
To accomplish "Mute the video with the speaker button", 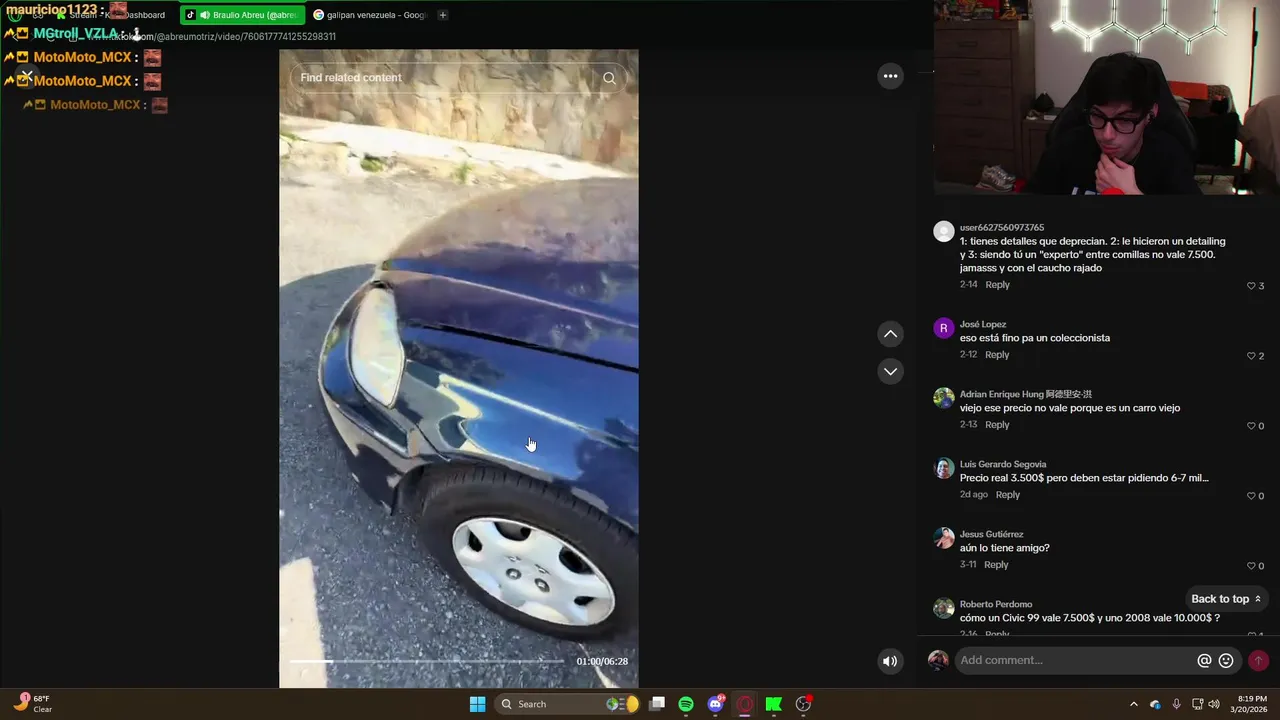I will 889,661.
